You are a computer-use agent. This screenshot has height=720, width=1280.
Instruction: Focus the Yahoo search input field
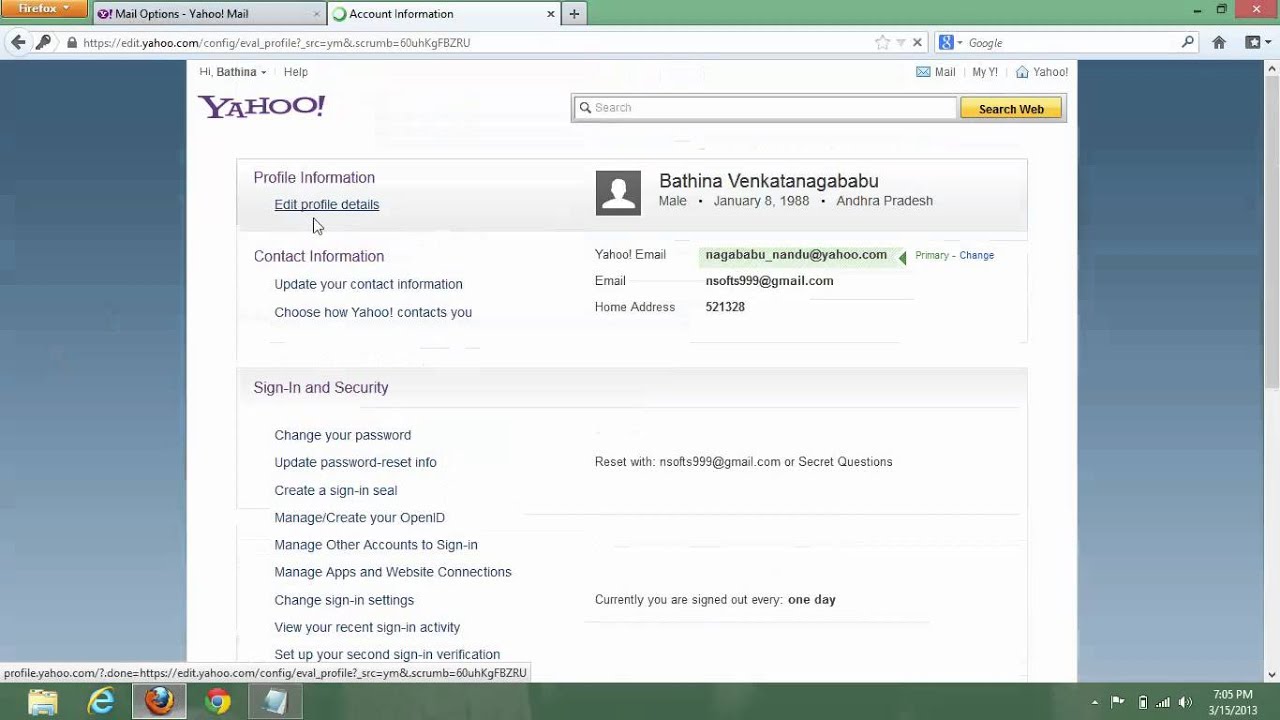click(x=766, y=108)
